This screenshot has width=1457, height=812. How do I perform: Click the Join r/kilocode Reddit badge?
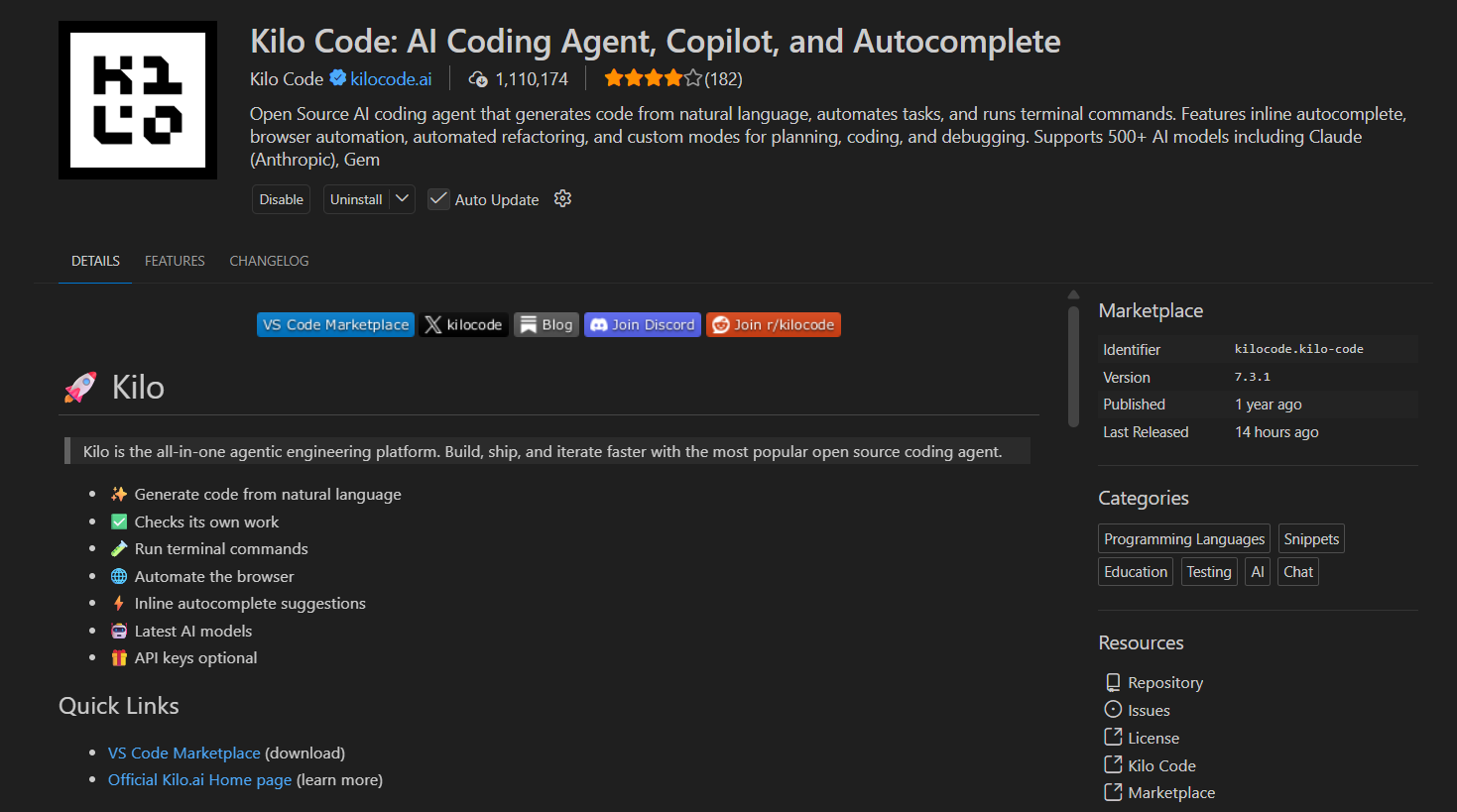coord(774,324)
